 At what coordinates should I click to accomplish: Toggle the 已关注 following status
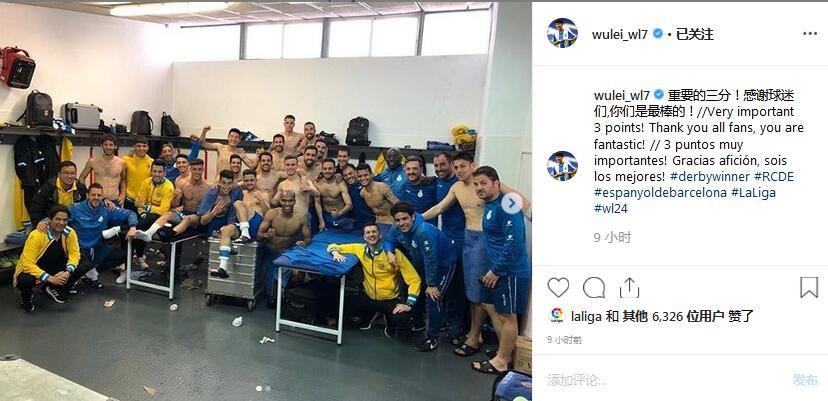[694, 34]
